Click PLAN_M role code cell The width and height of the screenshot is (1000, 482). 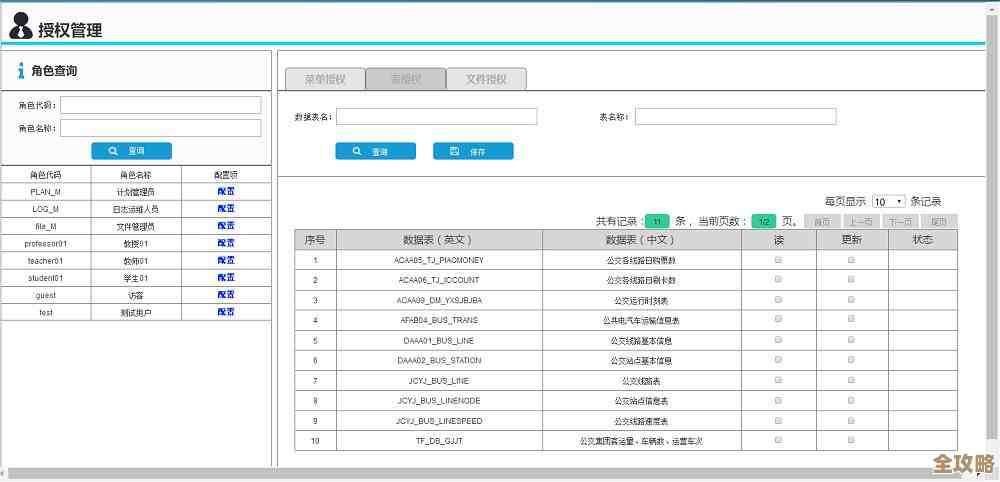point(46,191)
